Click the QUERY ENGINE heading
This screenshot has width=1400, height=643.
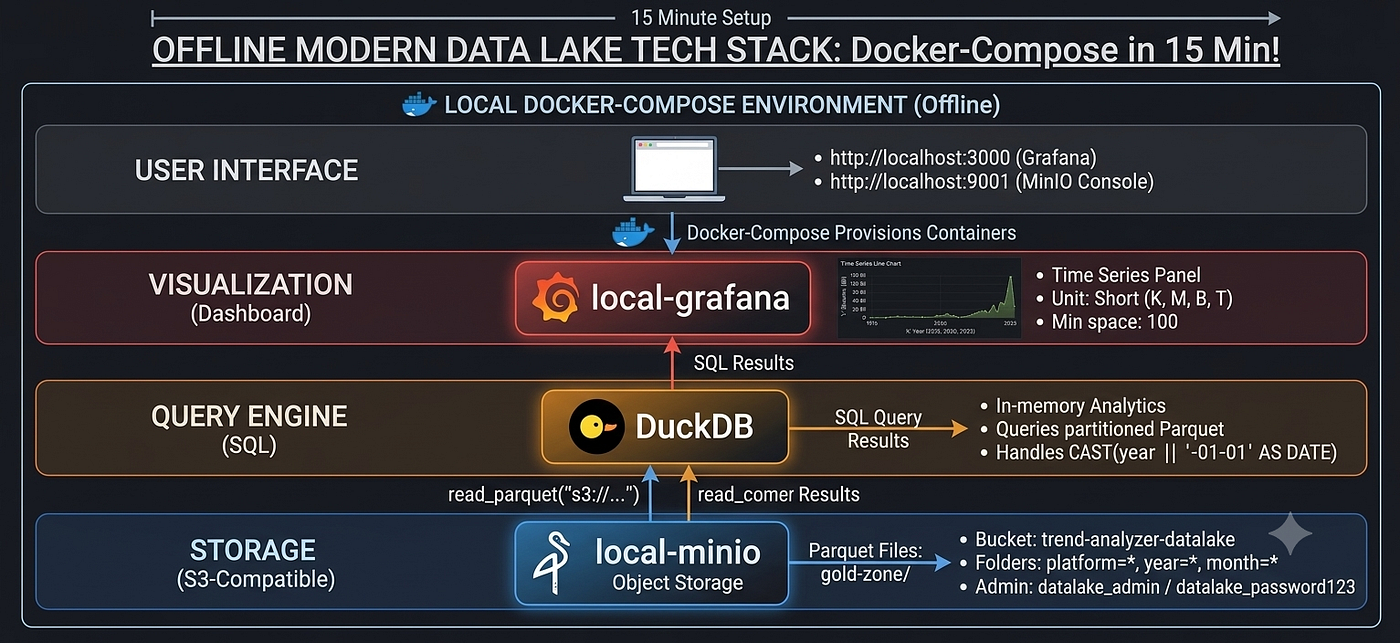[x=249, y=416]
